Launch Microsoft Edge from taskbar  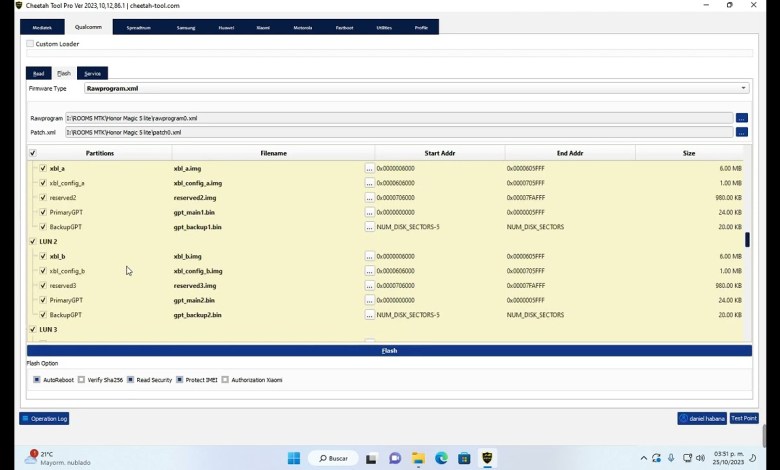tap(441, 458)
